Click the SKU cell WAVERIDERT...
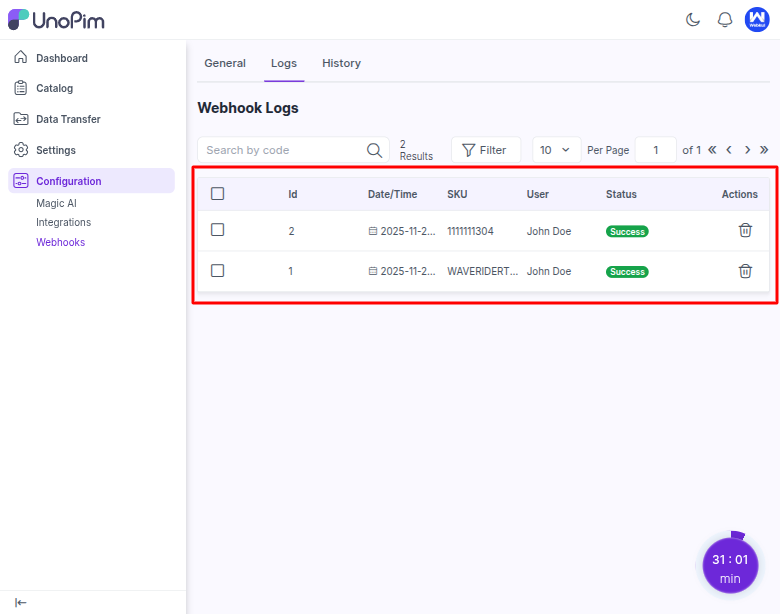 (x=483, y=271)
